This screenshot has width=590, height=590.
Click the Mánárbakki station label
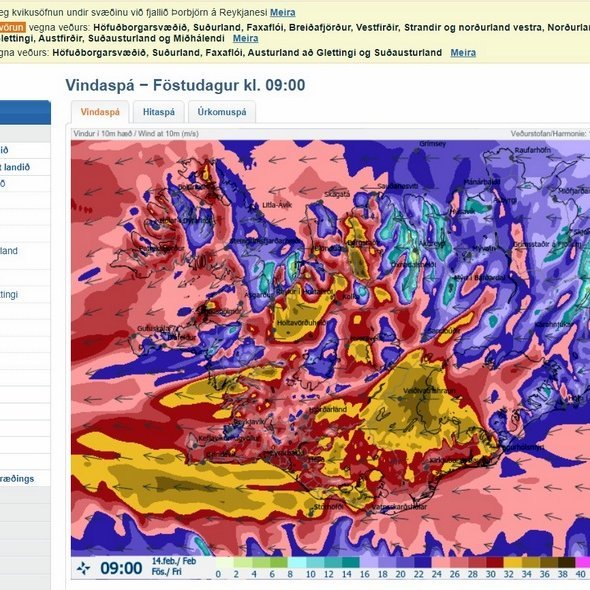[x=482, y=182]
